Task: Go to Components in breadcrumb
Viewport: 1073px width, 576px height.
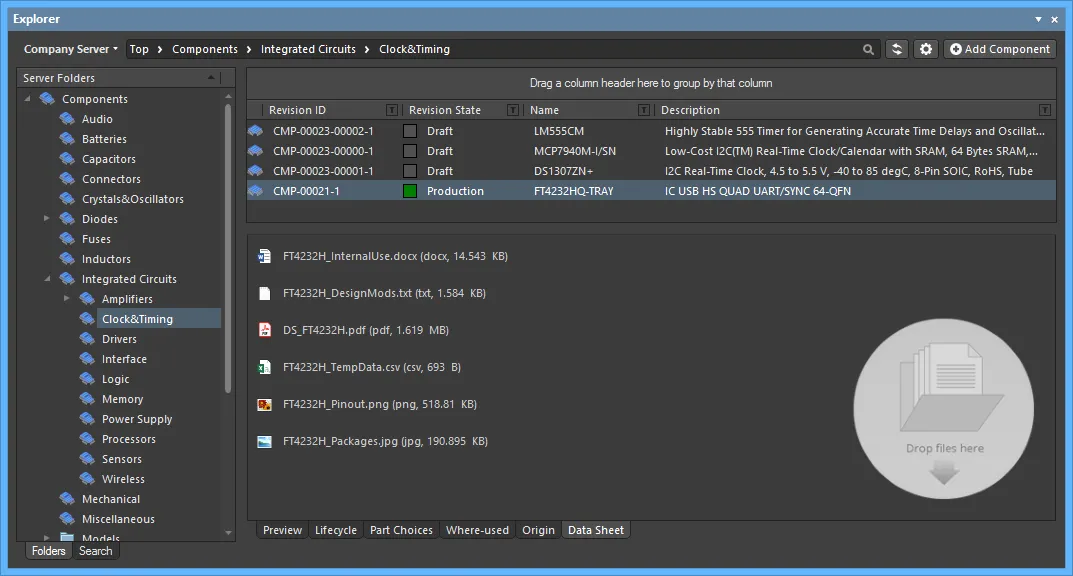Action: 205,49
